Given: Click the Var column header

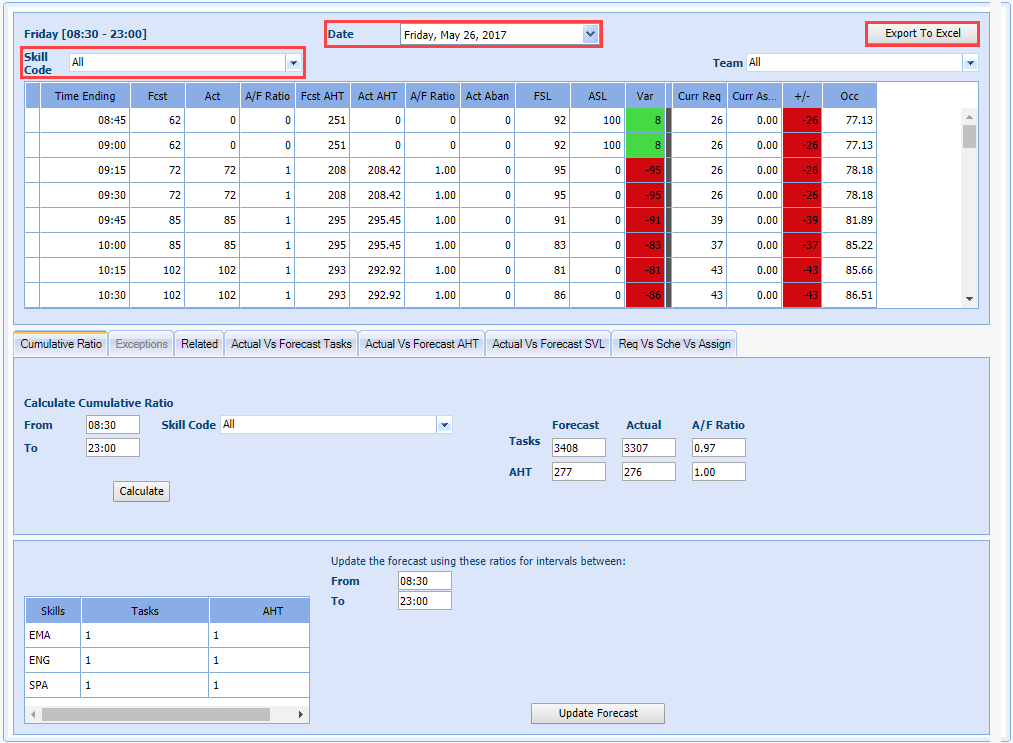Looking at the screenshot, I should pos(645,96).
